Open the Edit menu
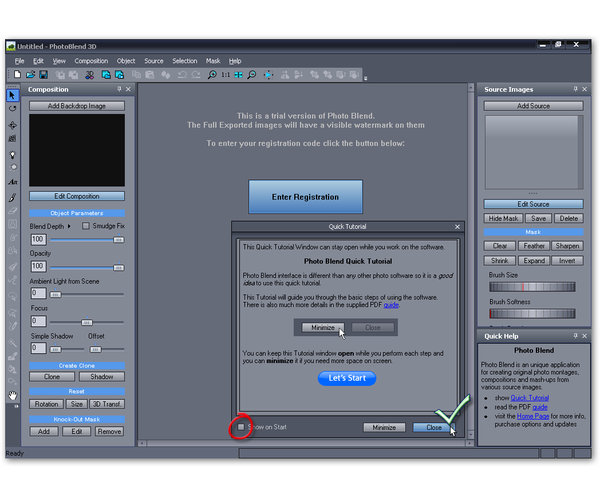600x500 pixels. pos(38,61)
